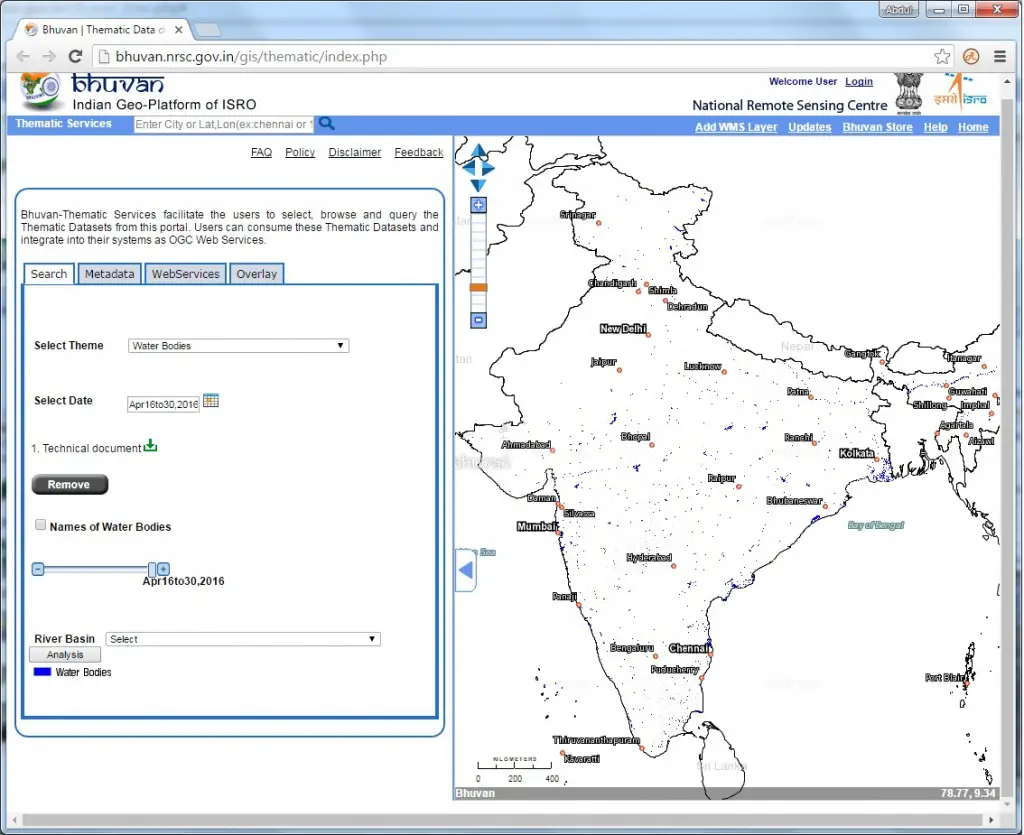
Task: Open the Disclaimer link
Action: click(355, 152)
